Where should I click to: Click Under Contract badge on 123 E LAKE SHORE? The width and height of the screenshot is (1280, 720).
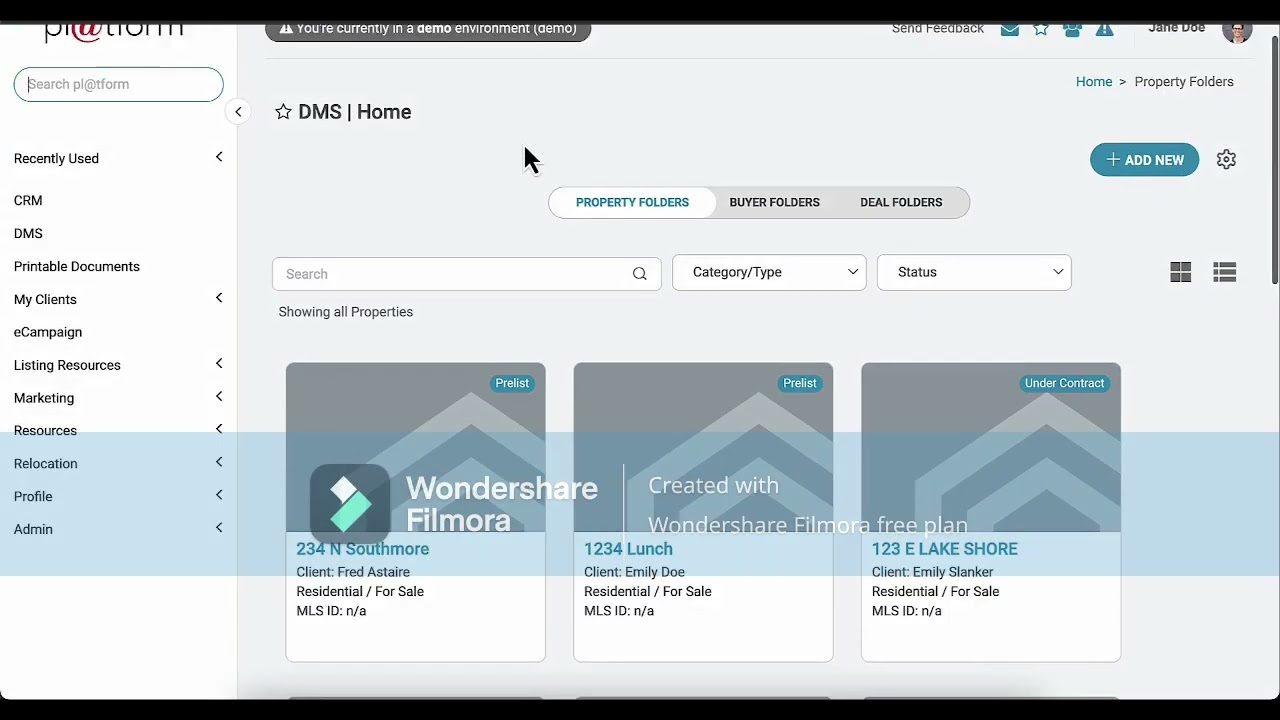[1064, 383]
